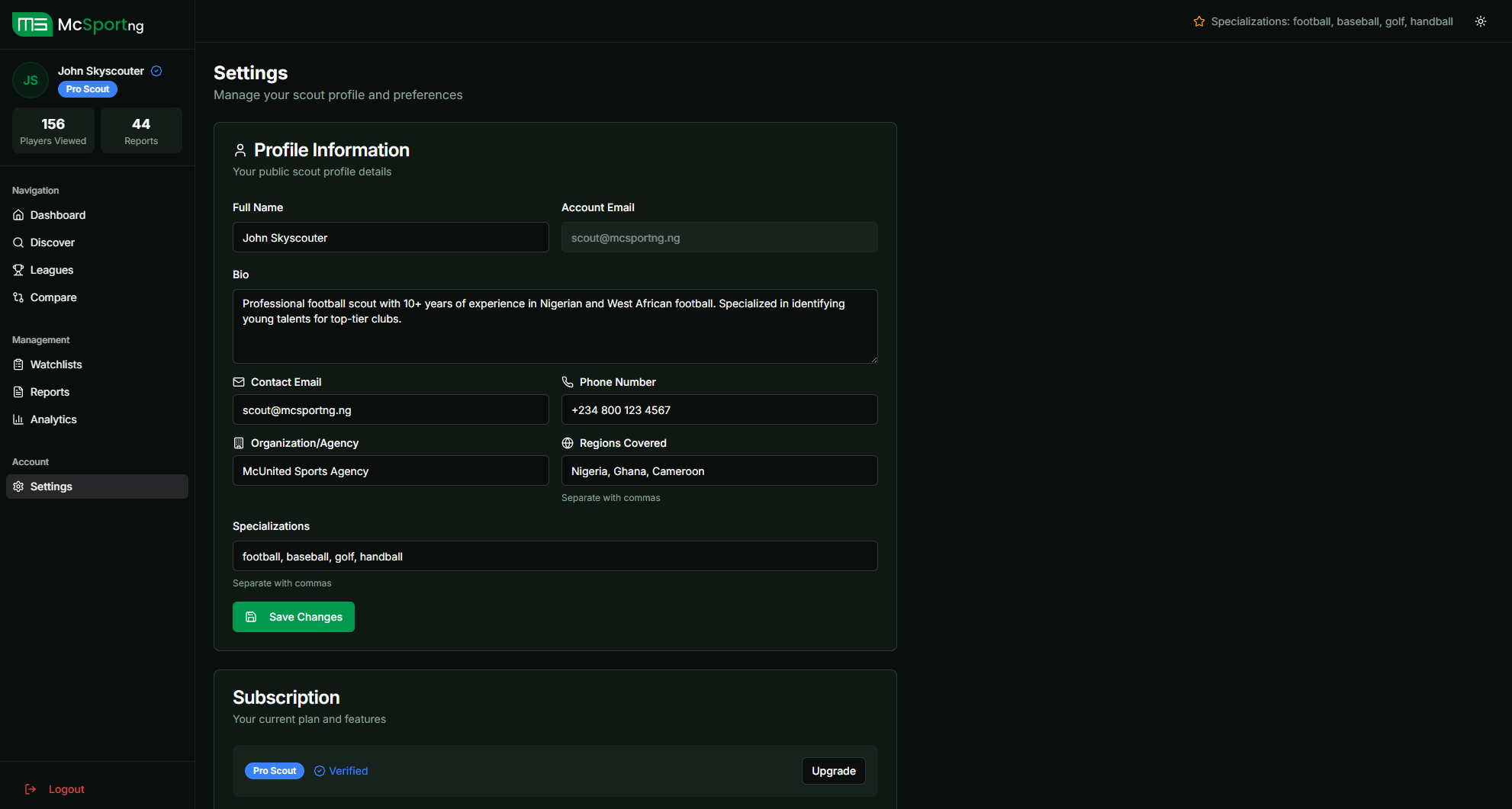Click the Save Changes button
The image size is (1512, 809).
(x=294, y=617)
